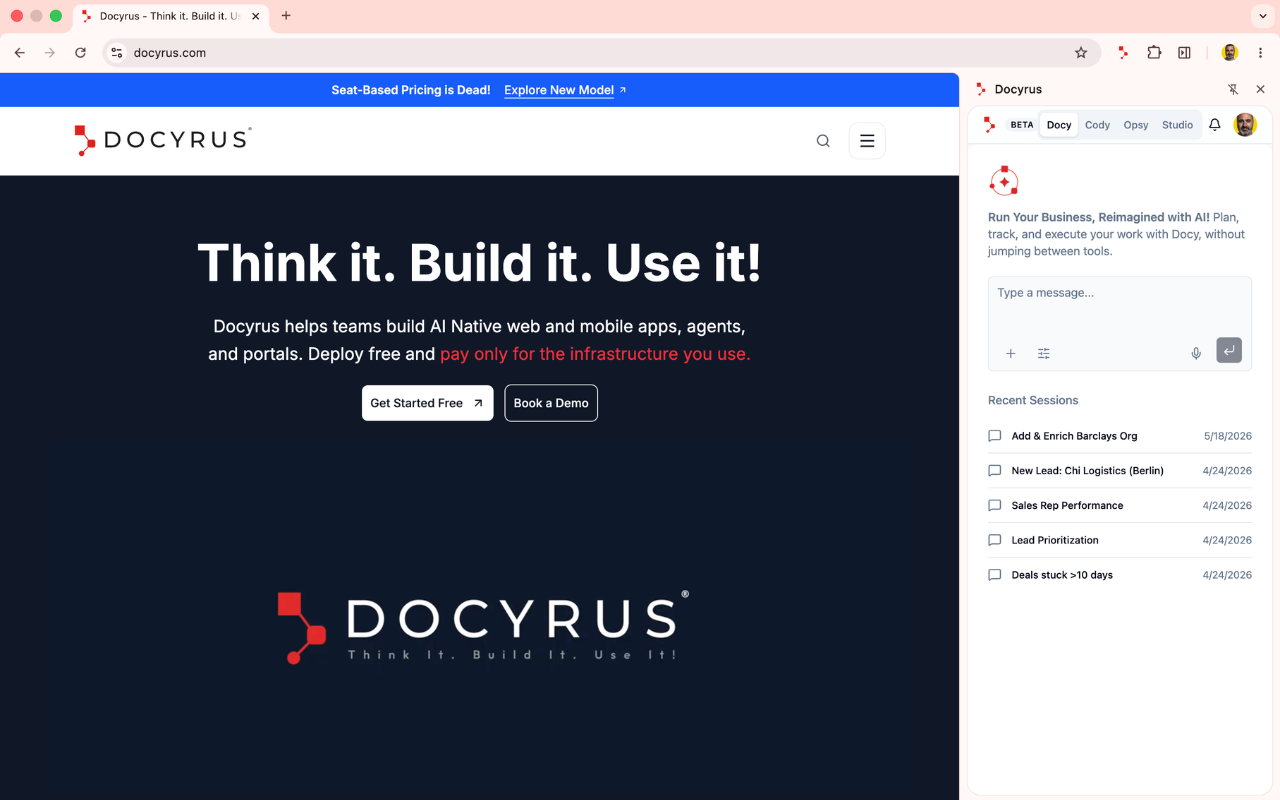
Task: Open the Sales Rep Performance session
Action: point(1120,506)
